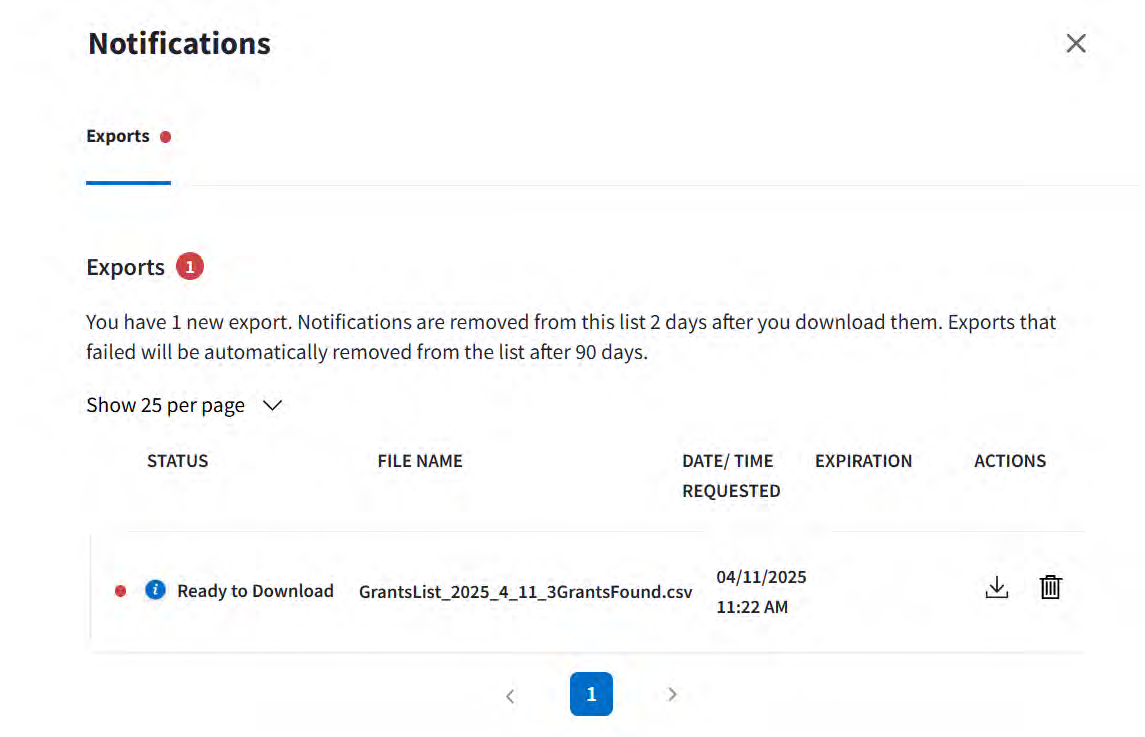
Task: Select page 1 in pagination
Action: click(591, 694)
